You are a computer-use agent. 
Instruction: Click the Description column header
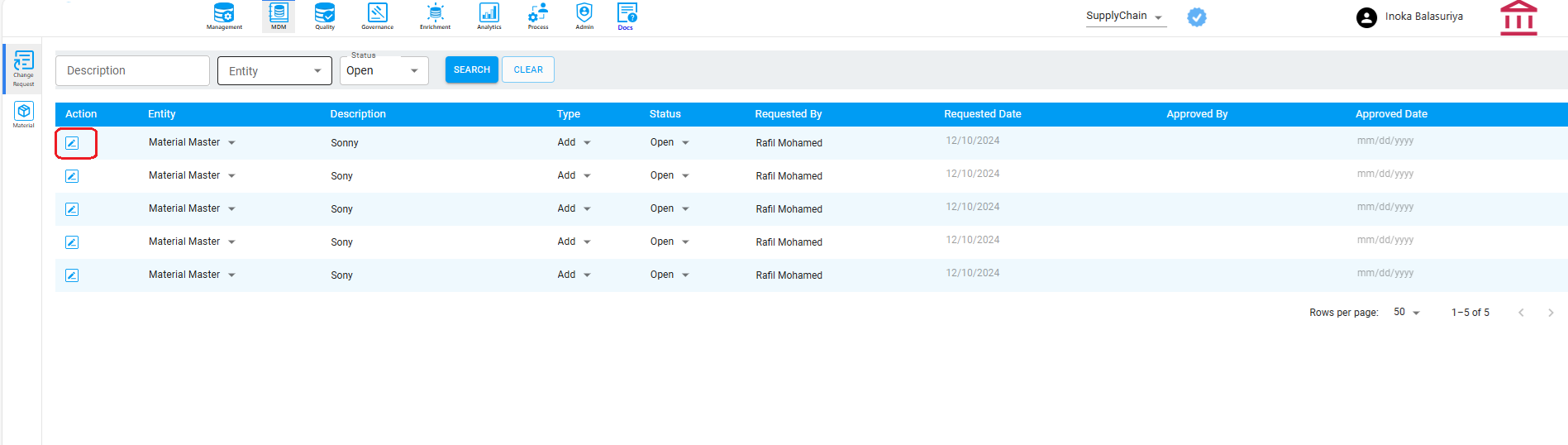pyautogui.click(x=358, y=114)
